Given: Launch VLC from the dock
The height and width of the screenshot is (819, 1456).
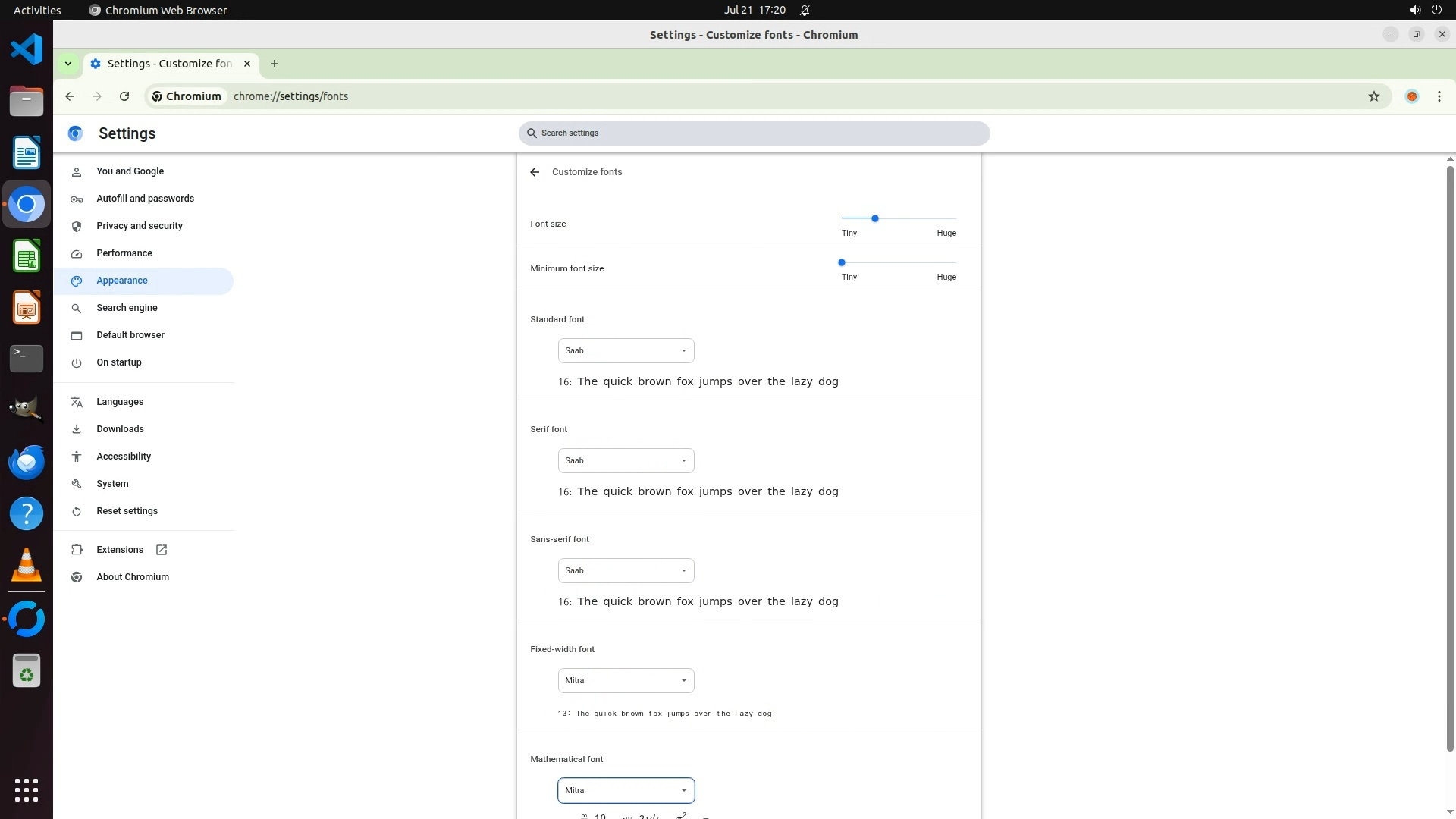Looking at the screenshot, I should 27,566.
